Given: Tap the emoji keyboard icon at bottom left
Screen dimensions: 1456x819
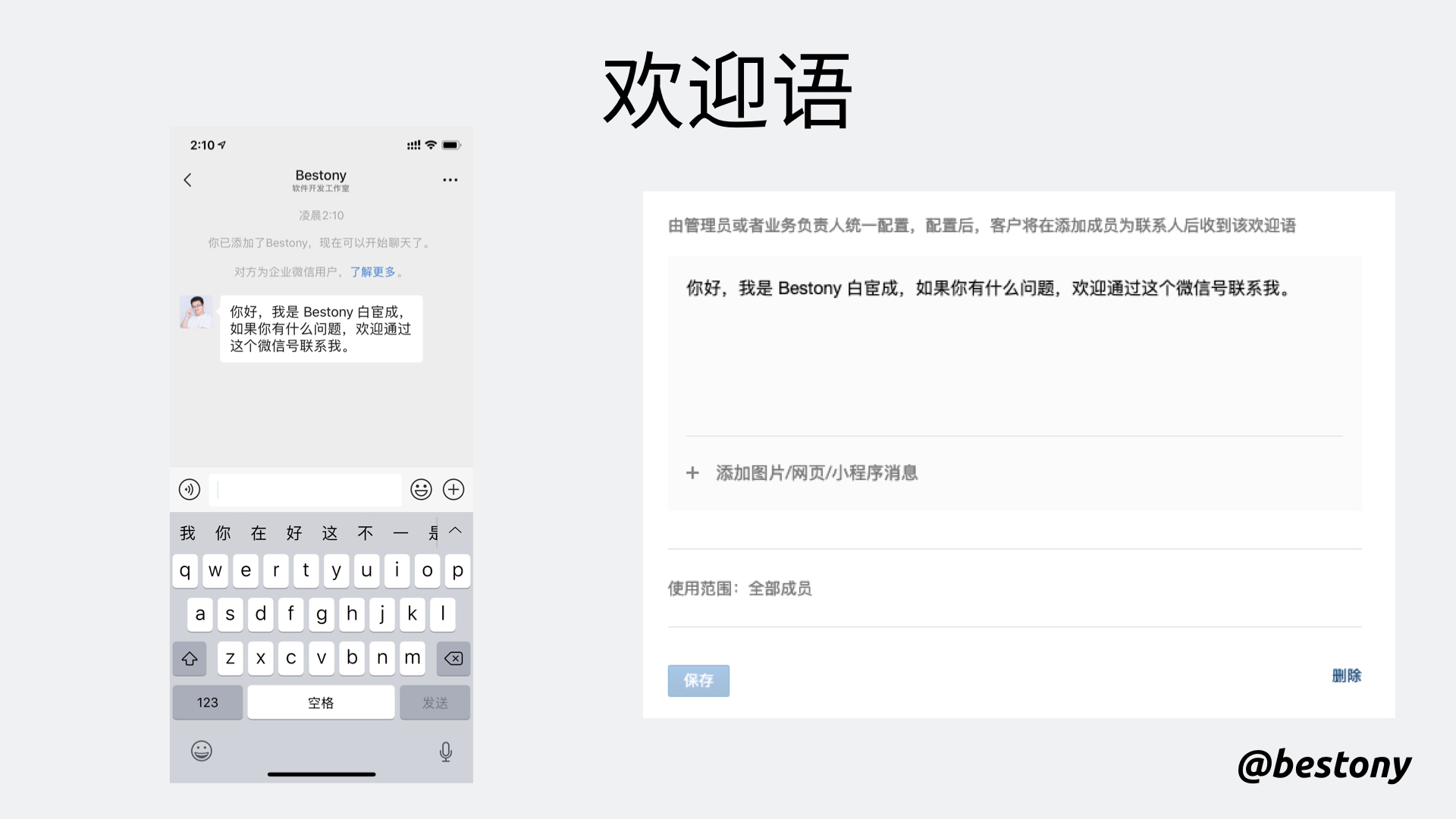Looking at the screenshot, I should (x=201, y=751).
